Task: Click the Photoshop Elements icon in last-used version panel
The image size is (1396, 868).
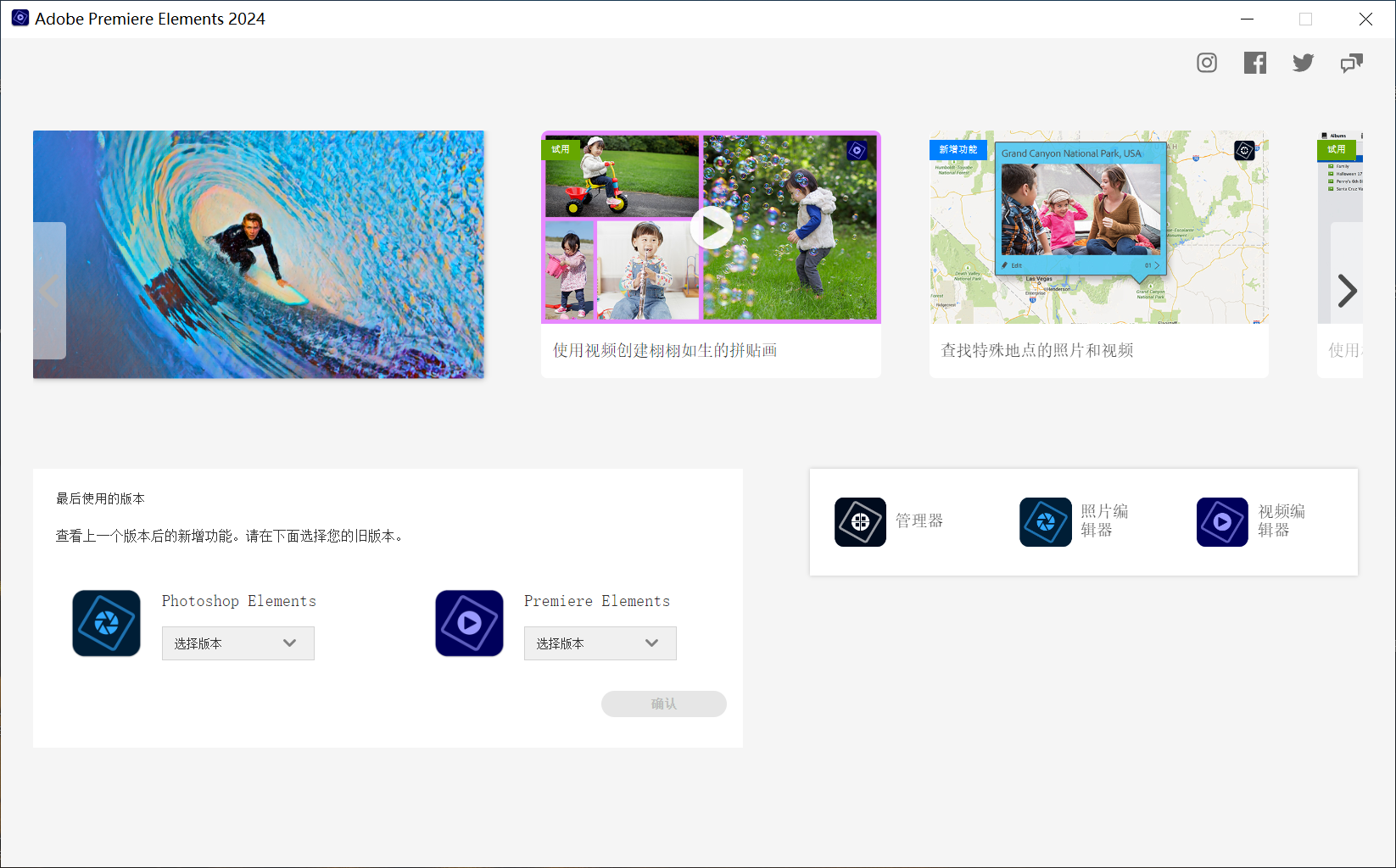Action: (x=107, y=623)
